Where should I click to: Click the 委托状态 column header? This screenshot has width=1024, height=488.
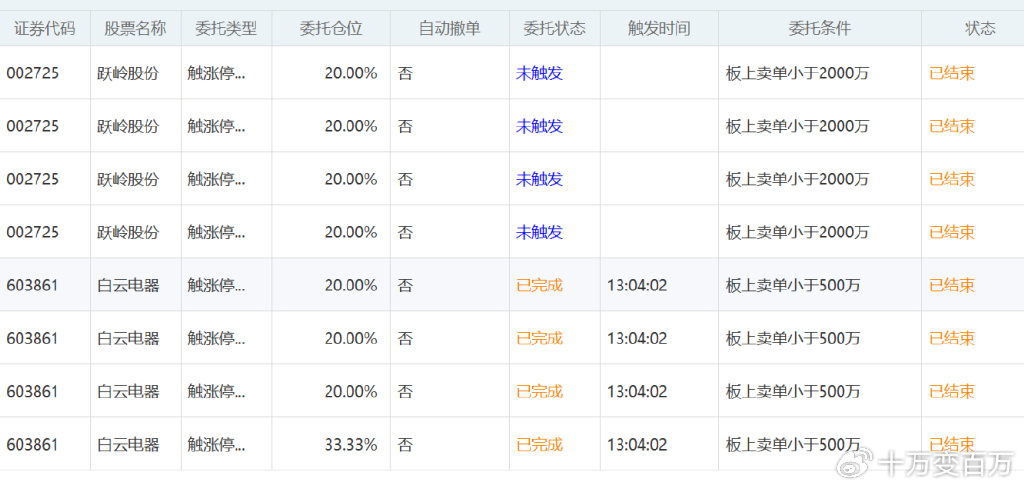tap(554, 28)
